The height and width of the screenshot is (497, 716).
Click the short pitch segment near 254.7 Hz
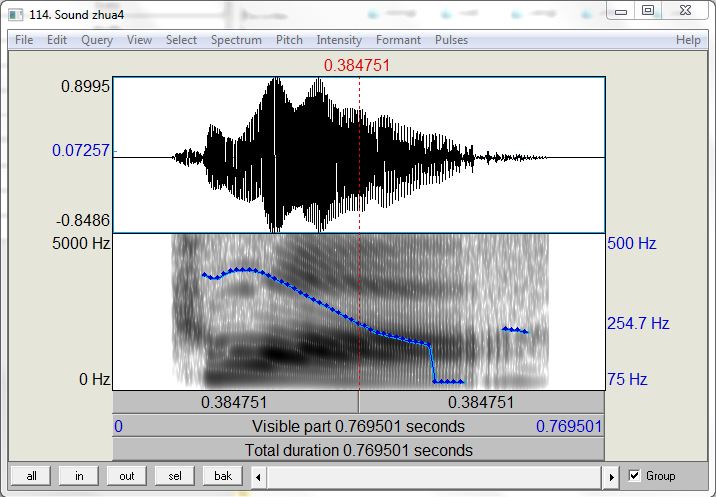pyautogui.click(x=515, y=330)
